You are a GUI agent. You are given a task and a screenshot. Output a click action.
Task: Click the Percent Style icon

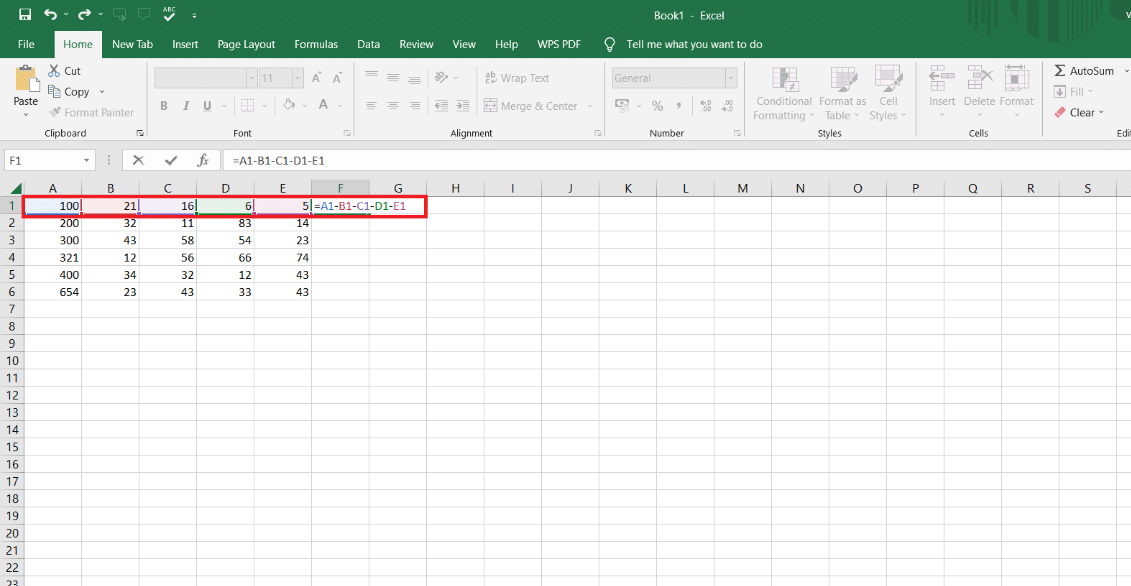657,104
